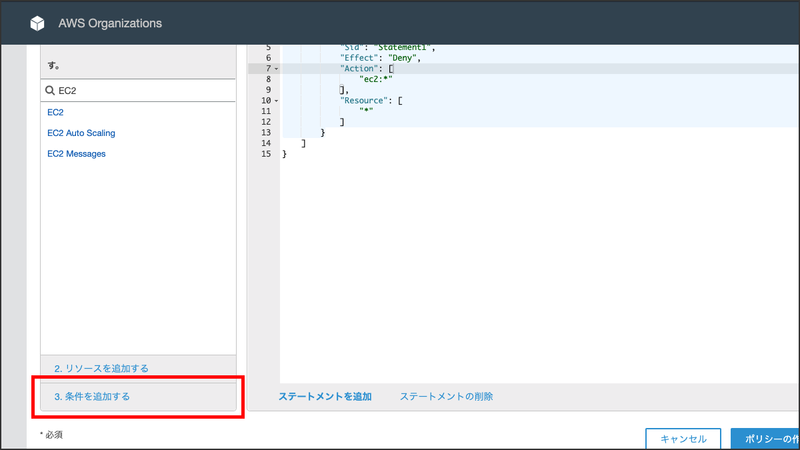Select the EC2 Auto Scaling service
Viewport: 800px width, 450px height.
click(81, 133)
